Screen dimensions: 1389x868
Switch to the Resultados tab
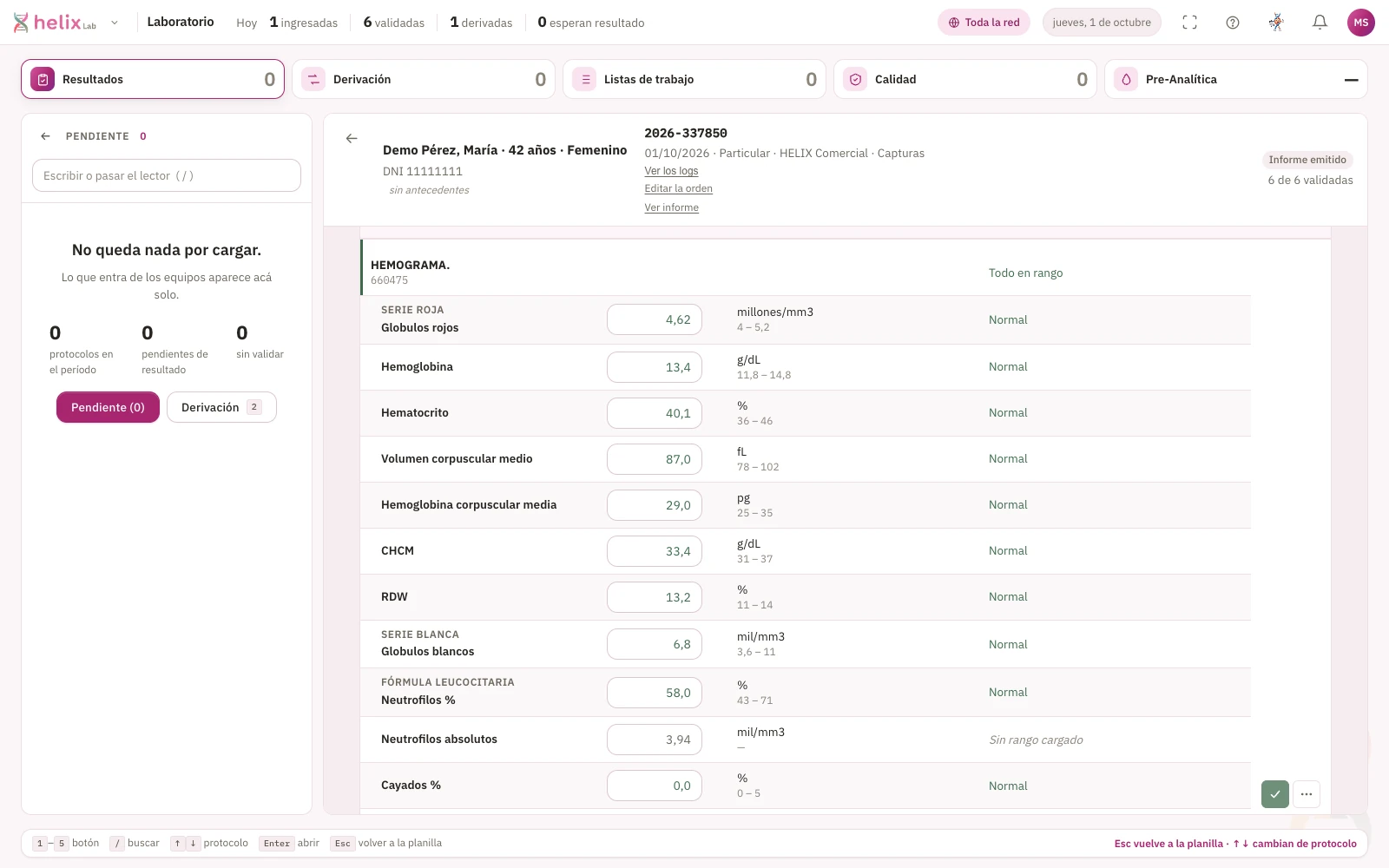[153, 79]
